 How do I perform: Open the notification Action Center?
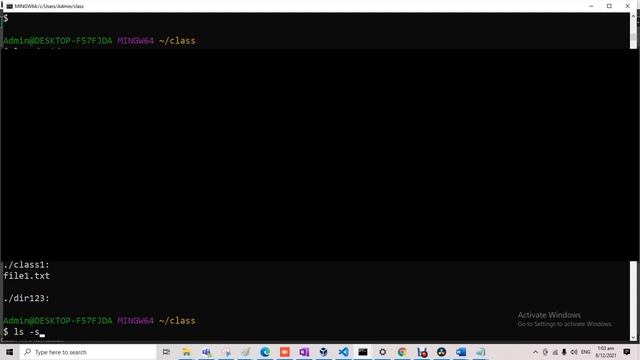point(627,352)
